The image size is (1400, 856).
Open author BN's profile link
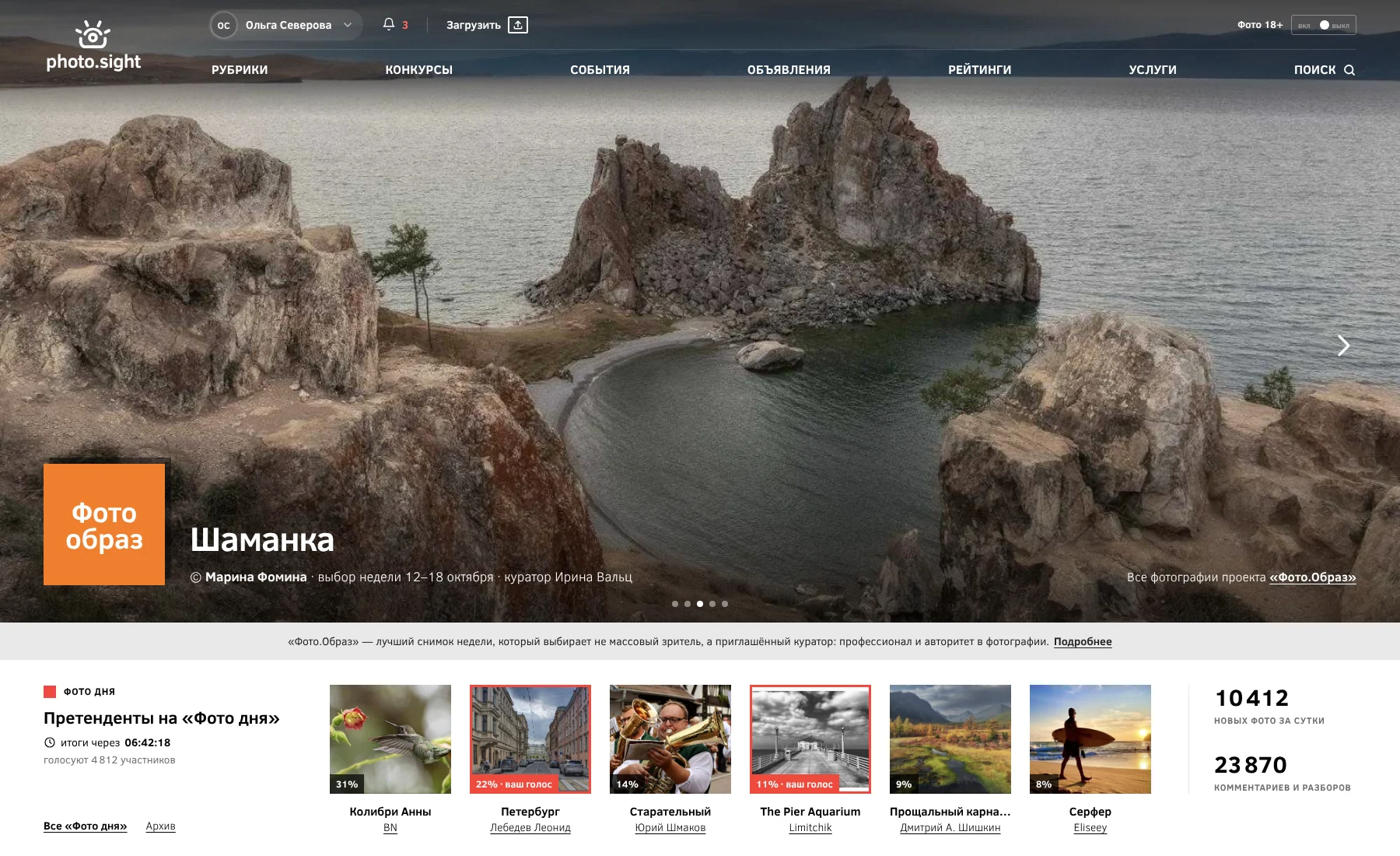point(390,828)
